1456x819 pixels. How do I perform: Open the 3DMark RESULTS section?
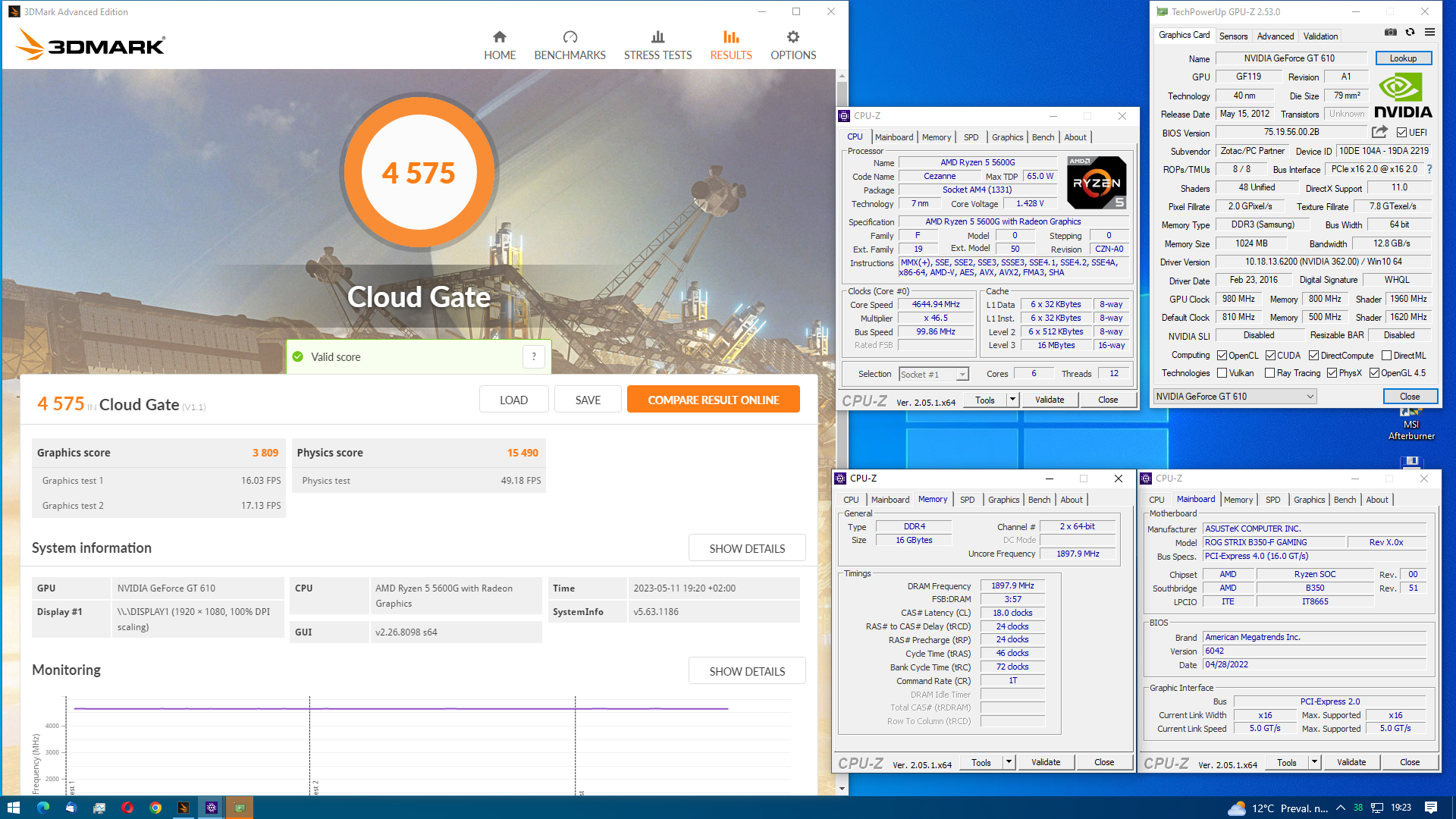[x=731, y=45]
